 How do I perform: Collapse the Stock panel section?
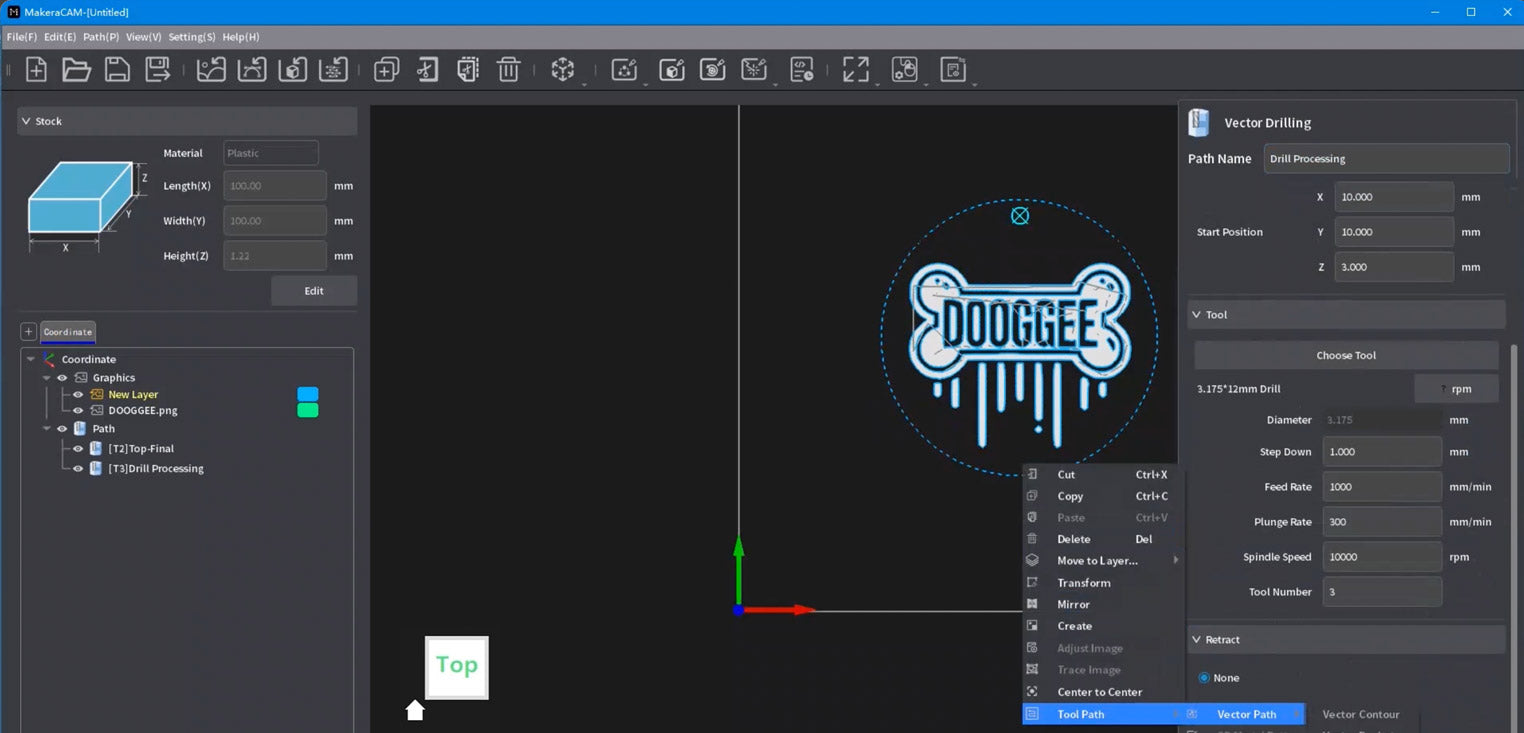[26, 121]
